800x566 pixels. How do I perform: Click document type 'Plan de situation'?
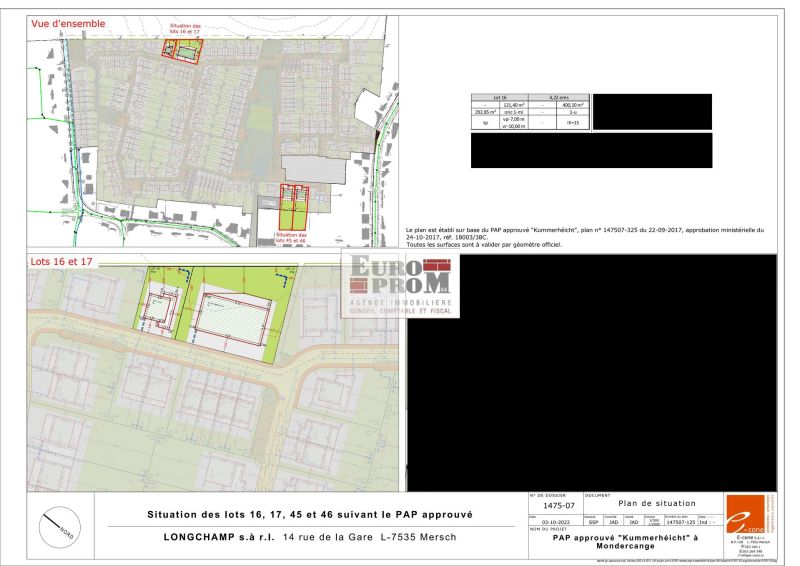pos(657,503)
